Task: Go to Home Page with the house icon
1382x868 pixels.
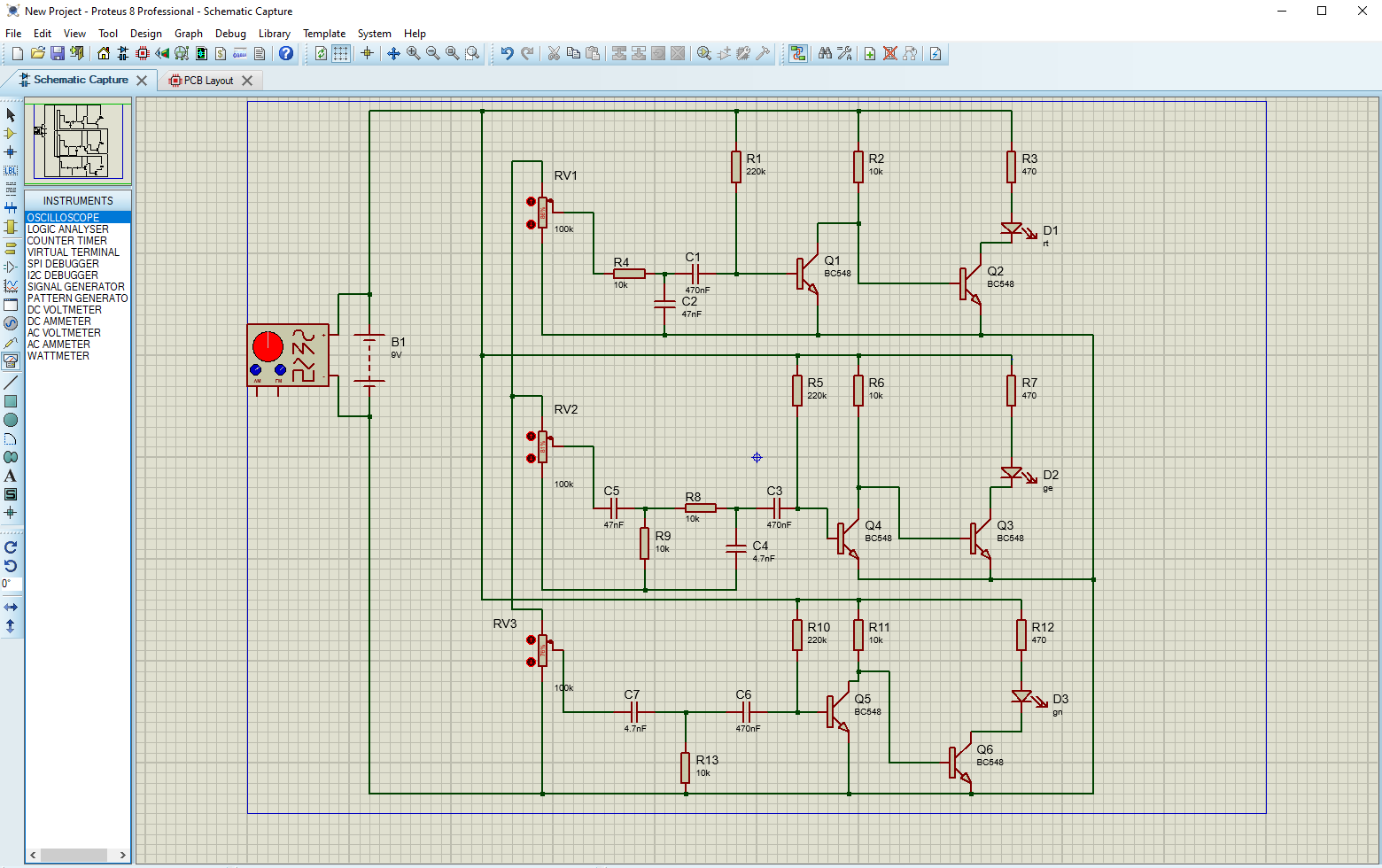Action: click(x=104, y=54)
